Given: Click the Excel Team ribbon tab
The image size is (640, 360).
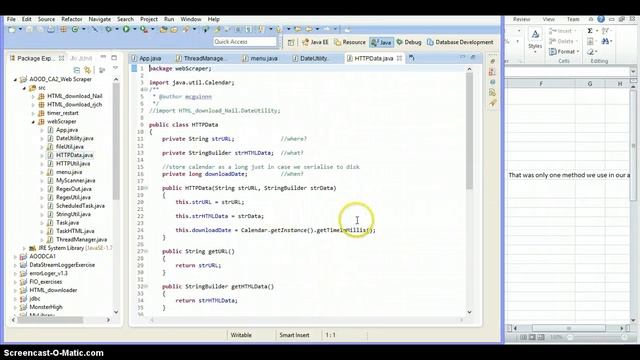Looking at the screenshot, I should coord(573,19).
